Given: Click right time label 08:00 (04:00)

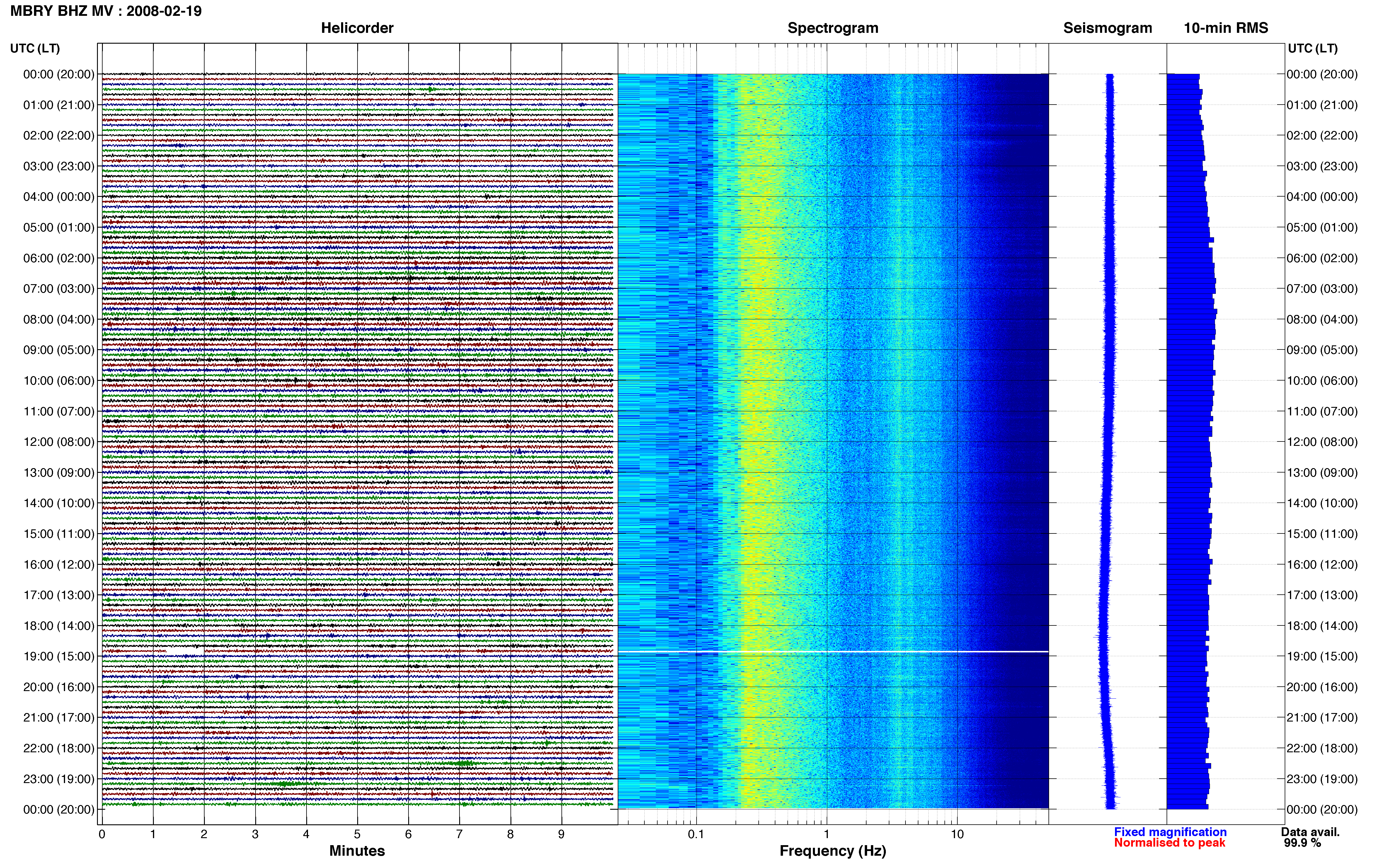Looking at the screenshot, I should click(1322, 319).
